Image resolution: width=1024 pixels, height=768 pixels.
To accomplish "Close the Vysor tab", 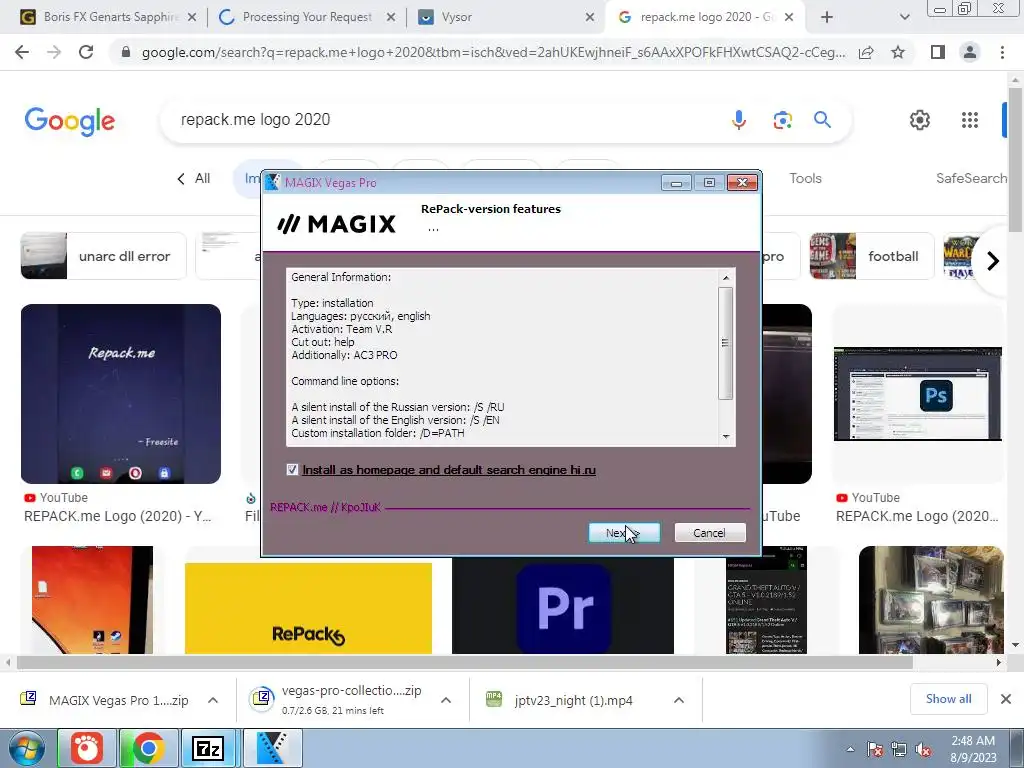I will [x=590, y=18].
